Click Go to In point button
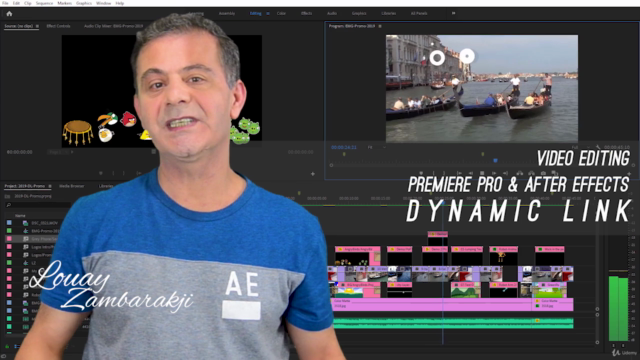Viewport: 640px width, 360px height. tap(459, 173)
